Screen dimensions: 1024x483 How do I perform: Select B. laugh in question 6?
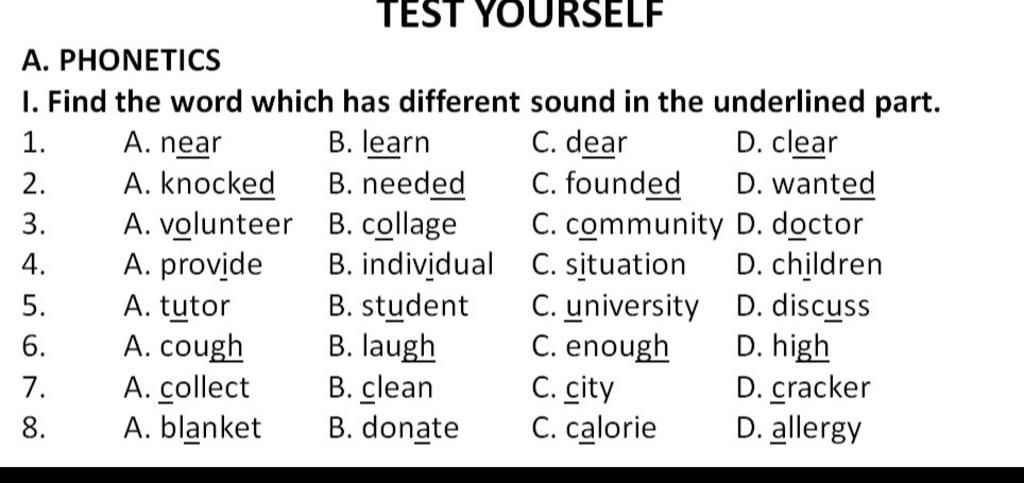382,347
